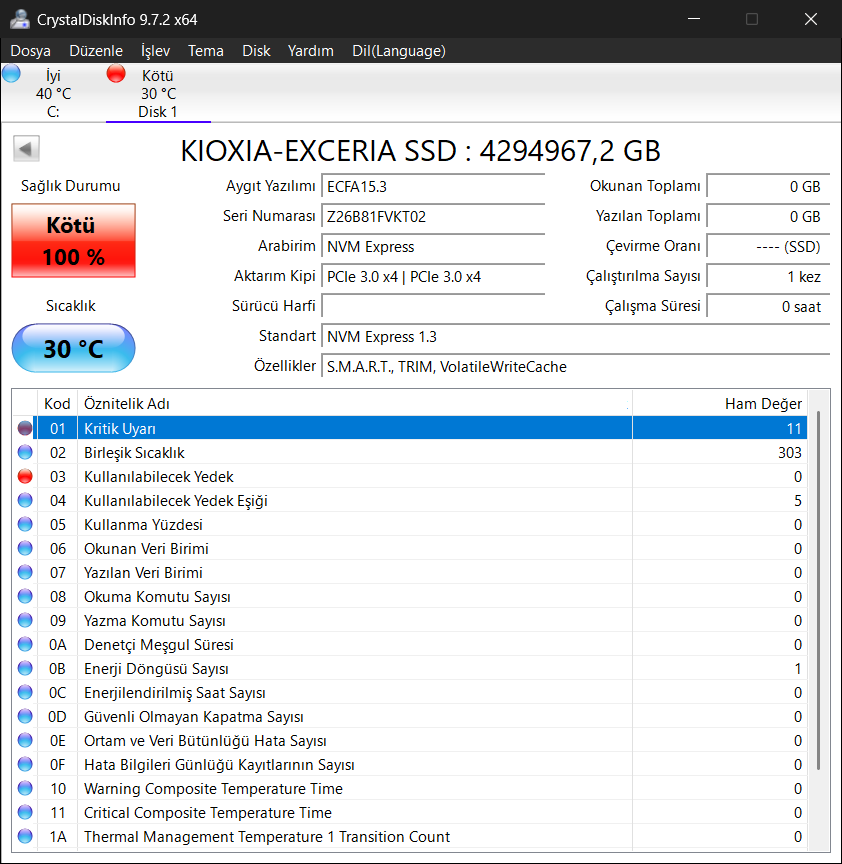Screen dimensions: 842x864
Task: Click the Arabirim field NVM Express
Action: pyautogui.click(x=433, y=246)
